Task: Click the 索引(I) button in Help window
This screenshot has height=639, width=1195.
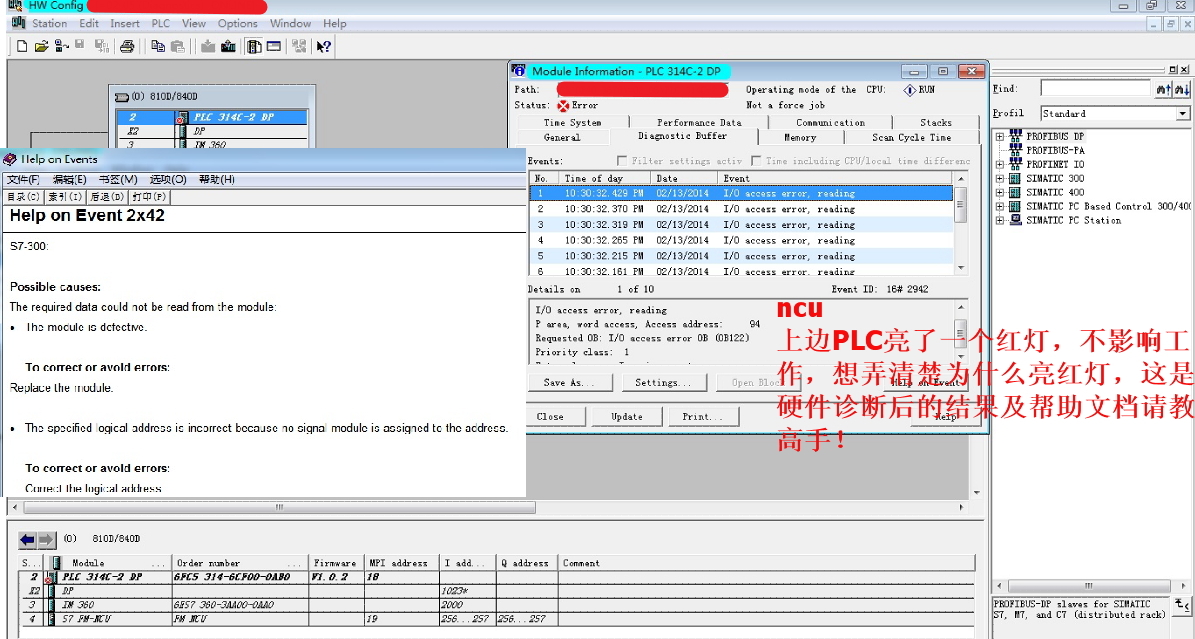Action: pos(65,197)
